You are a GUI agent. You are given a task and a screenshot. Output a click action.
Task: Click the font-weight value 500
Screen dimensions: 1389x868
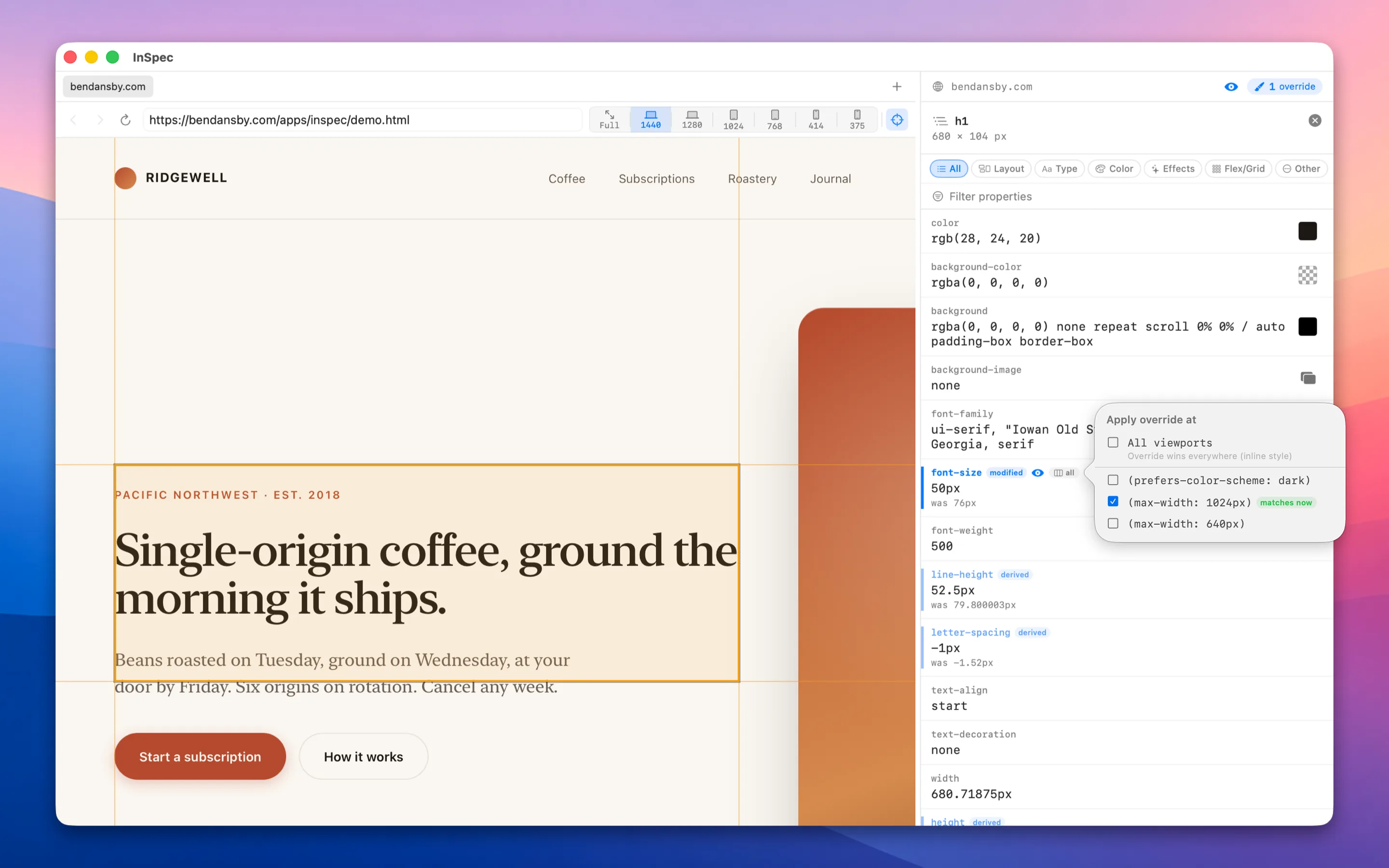[942, 546]
